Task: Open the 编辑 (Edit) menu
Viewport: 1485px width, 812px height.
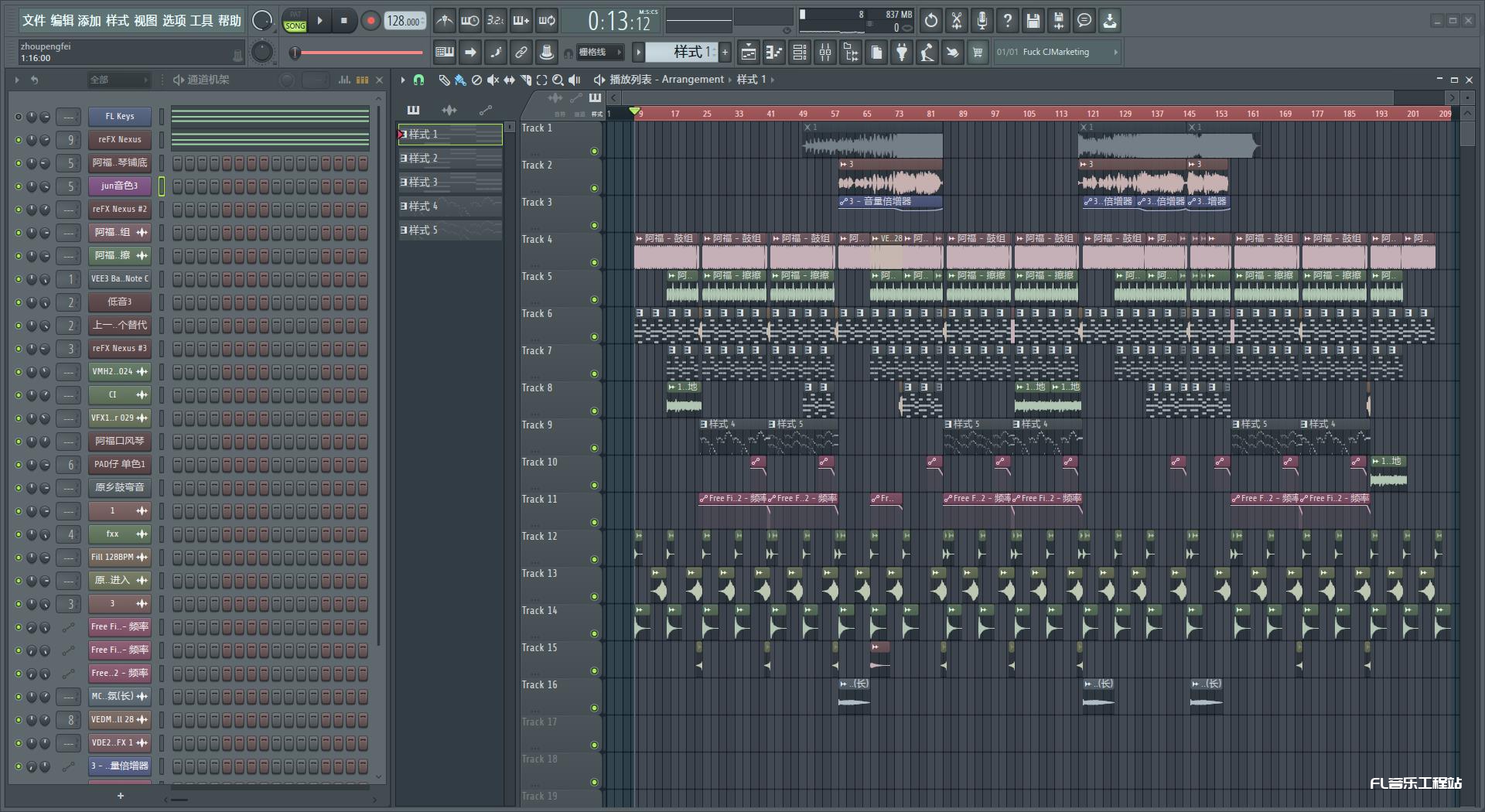Action: click(x=62, y=21)
